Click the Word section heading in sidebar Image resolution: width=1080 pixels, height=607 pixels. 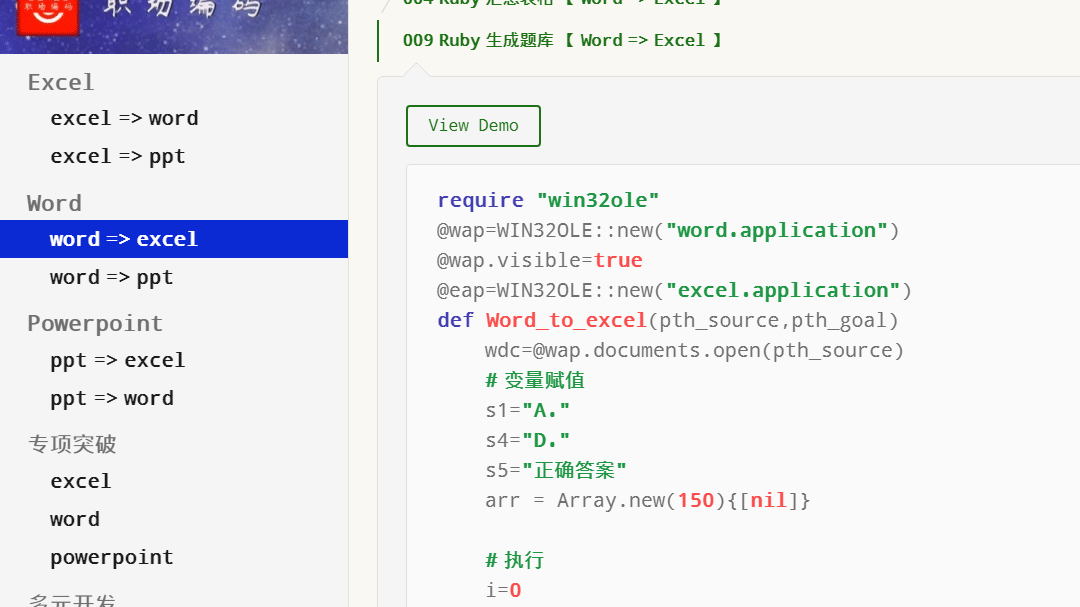coord(54,203)
